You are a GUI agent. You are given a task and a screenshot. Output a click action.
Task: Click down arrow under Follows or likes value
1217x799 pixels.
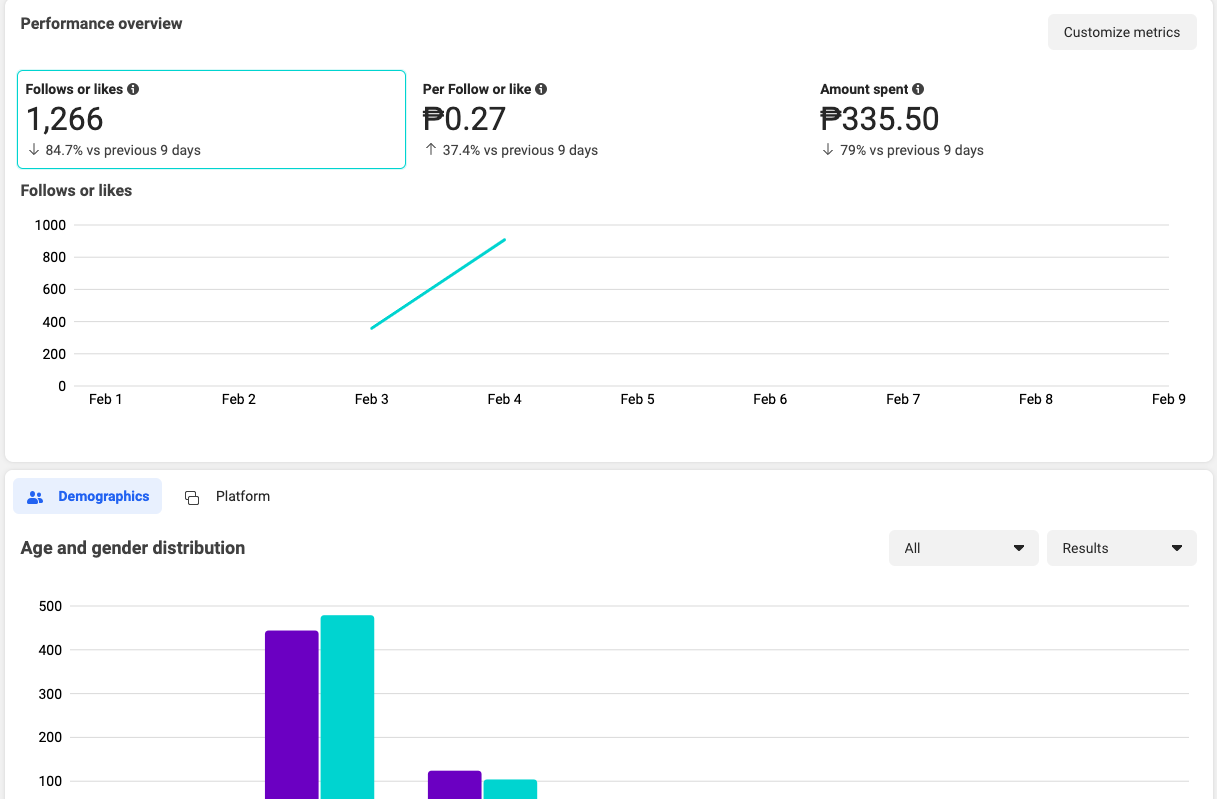(x=33, y=150)
